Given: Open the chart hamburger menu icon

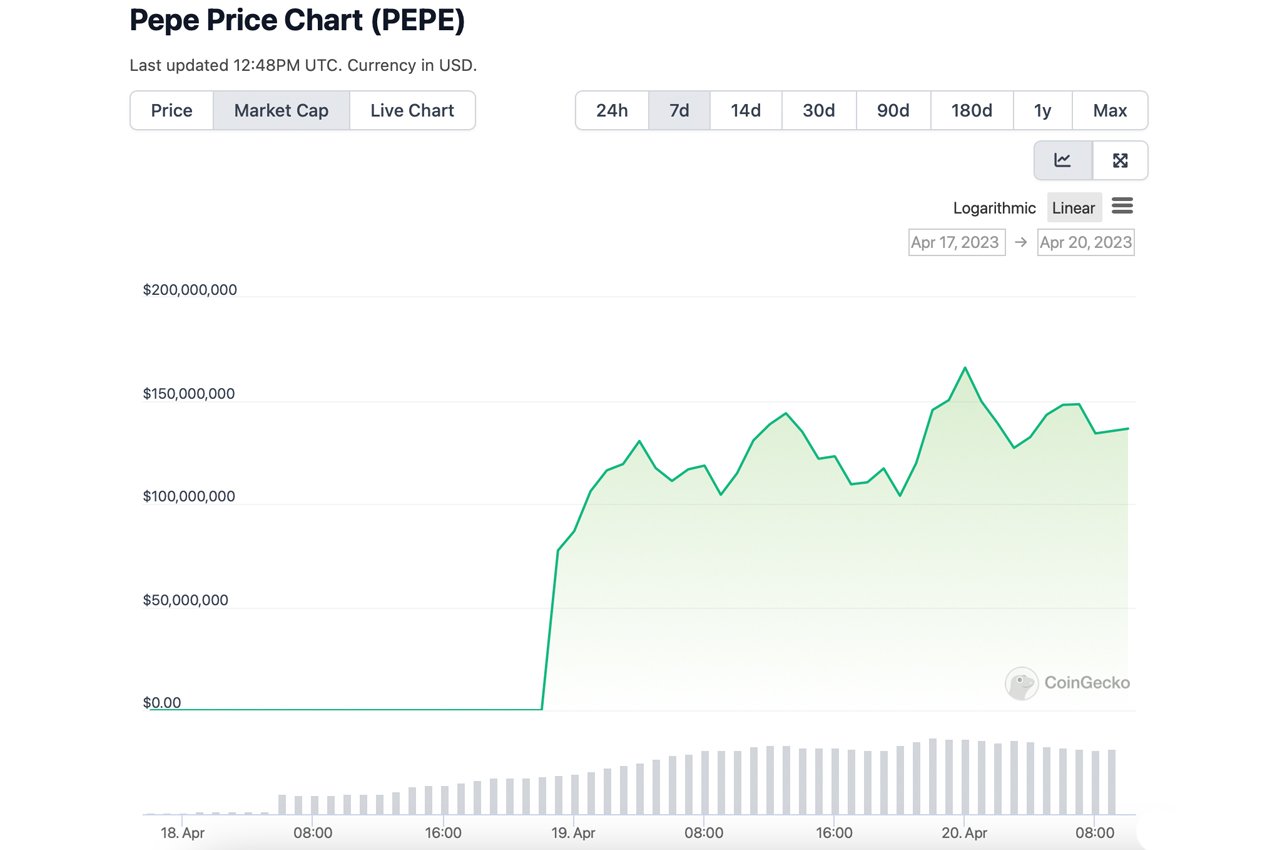Looking at the screenshot, I should [x=1122, y=206].
